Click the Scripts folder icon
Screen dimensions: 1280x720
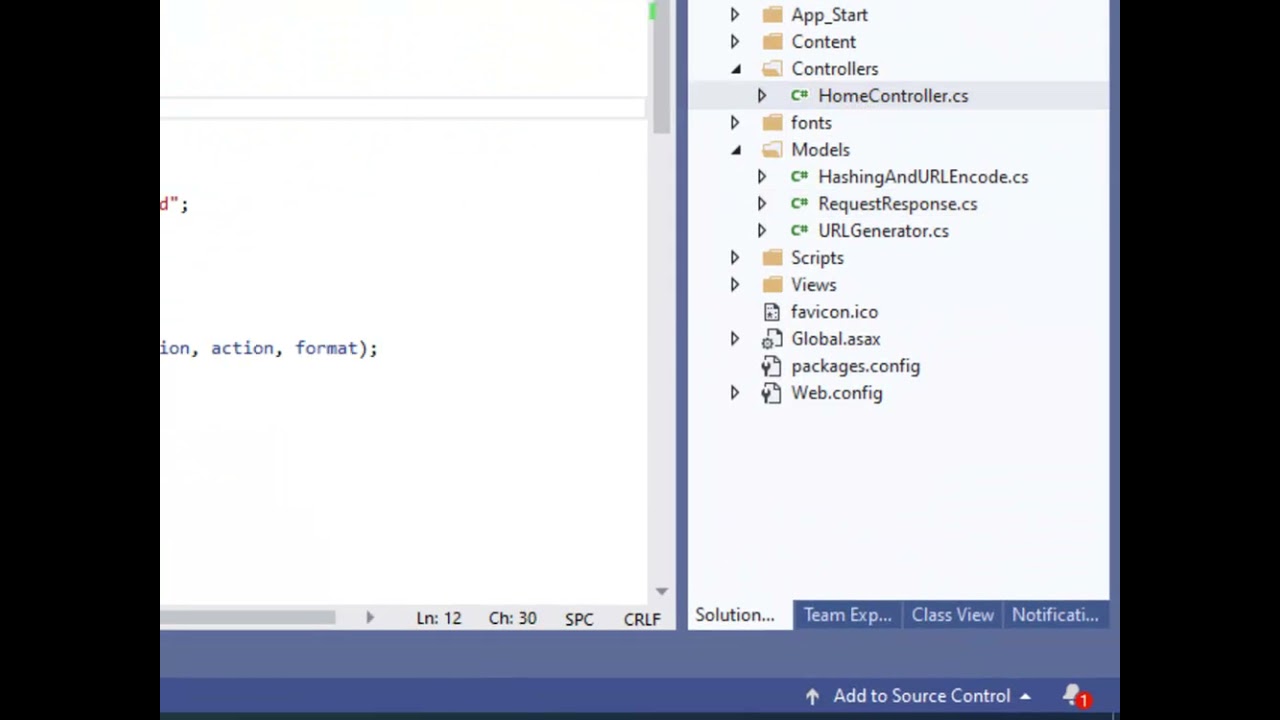772,258
